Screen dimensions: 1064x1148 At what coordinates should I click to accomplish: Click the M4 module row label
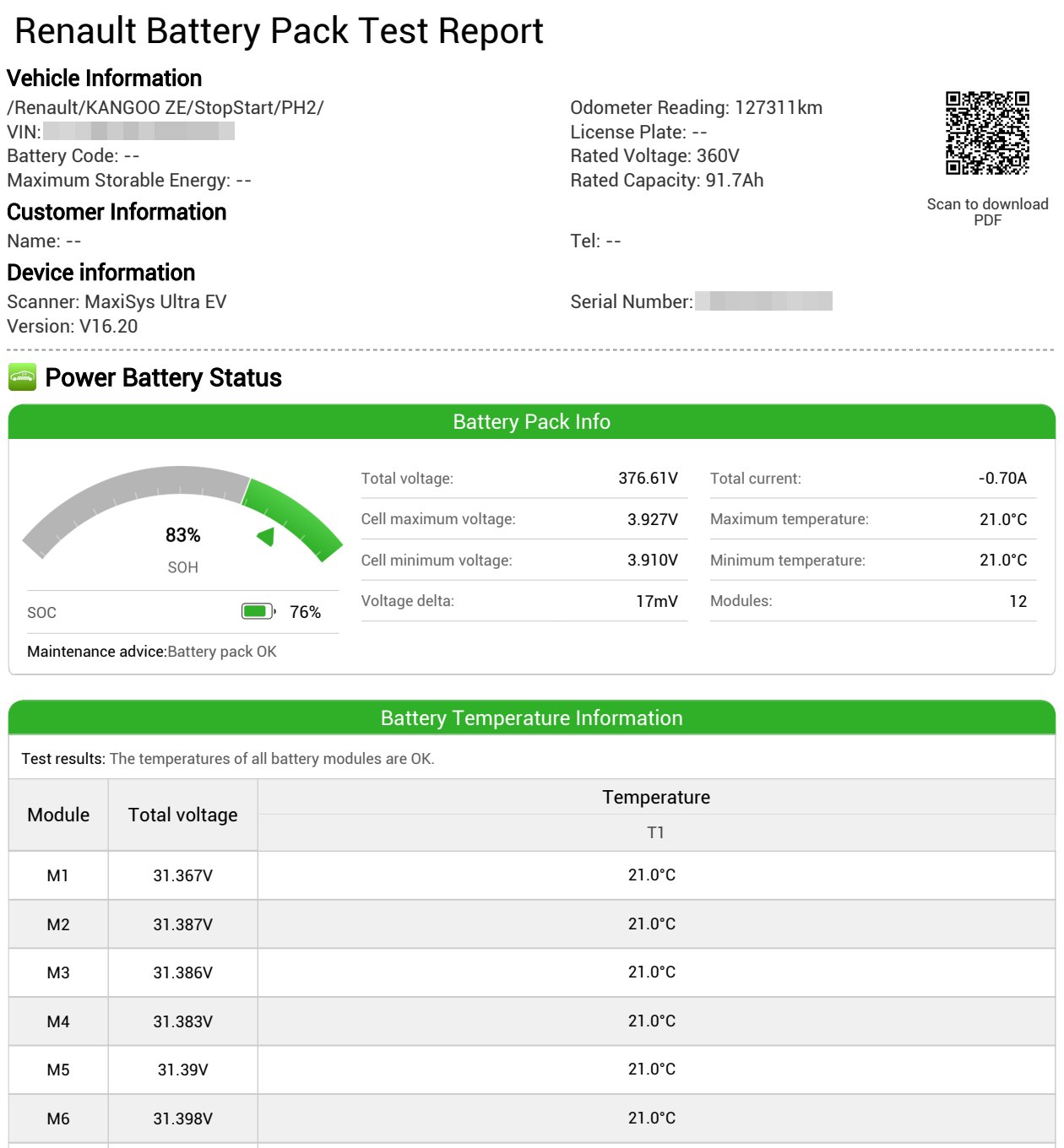click(58, 1021)
